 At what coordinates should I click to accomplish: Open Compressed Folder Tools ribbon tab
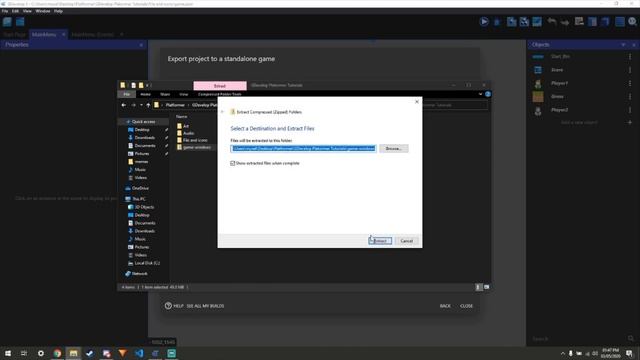pyautogui.click(x=220, y=94)
